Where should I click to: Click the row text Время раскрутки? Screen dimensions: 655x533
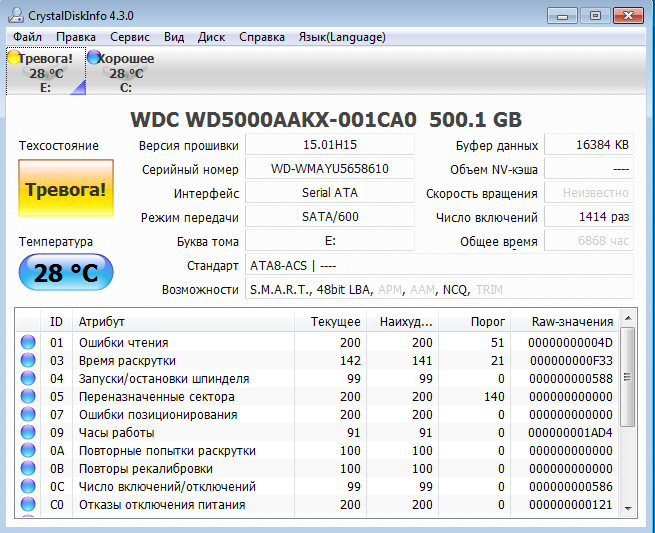pos(127,360)
